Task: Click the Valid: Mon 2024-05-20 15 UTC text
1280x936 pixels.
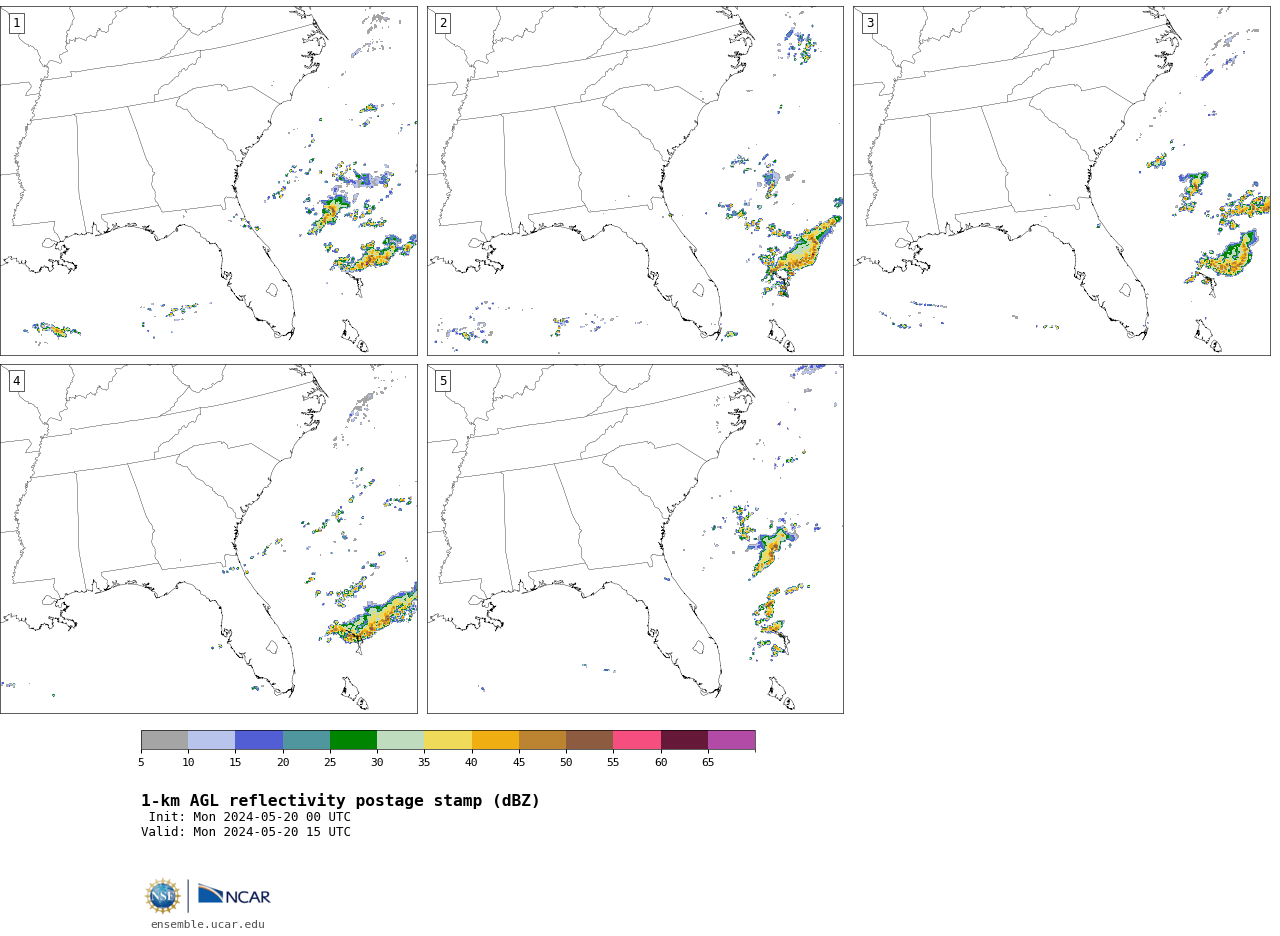Action: point(246,832)
